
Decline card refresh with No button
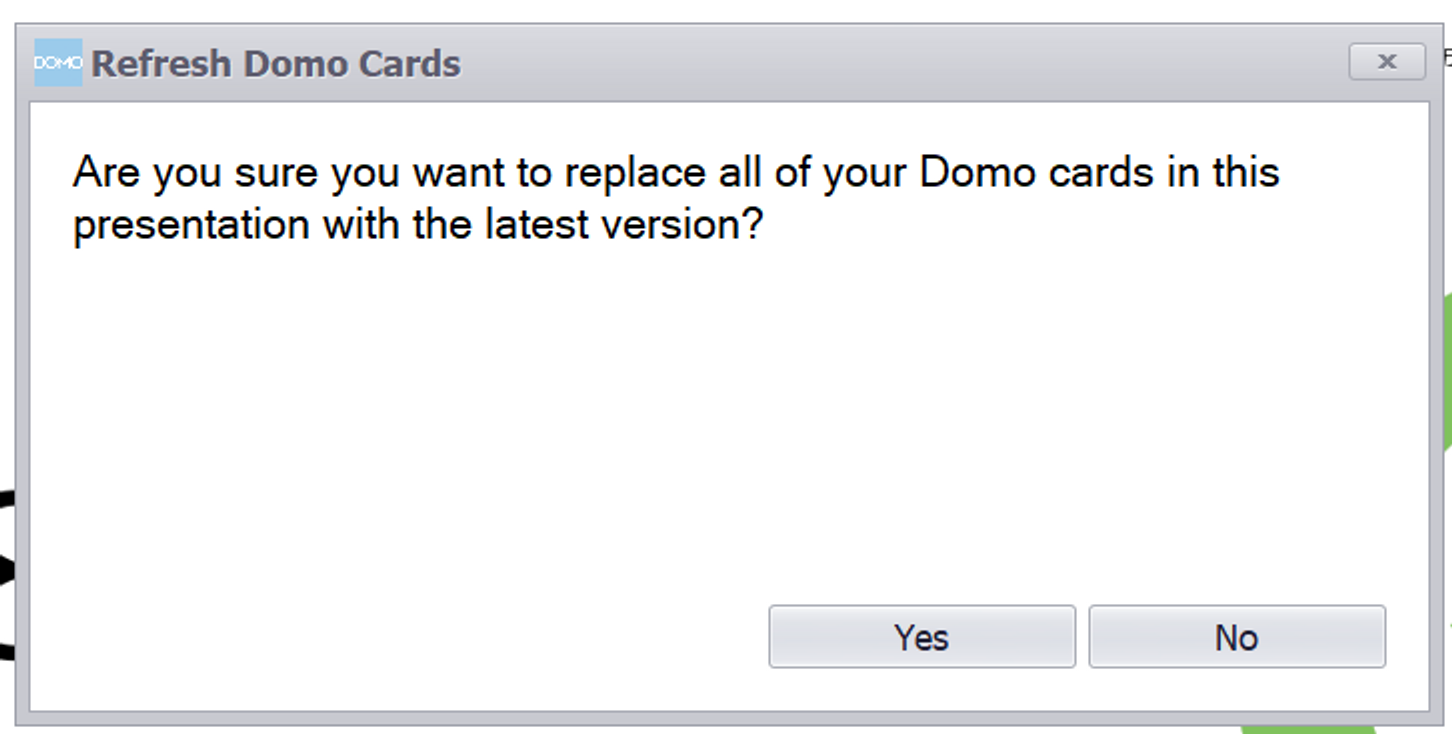point(1237,636)
